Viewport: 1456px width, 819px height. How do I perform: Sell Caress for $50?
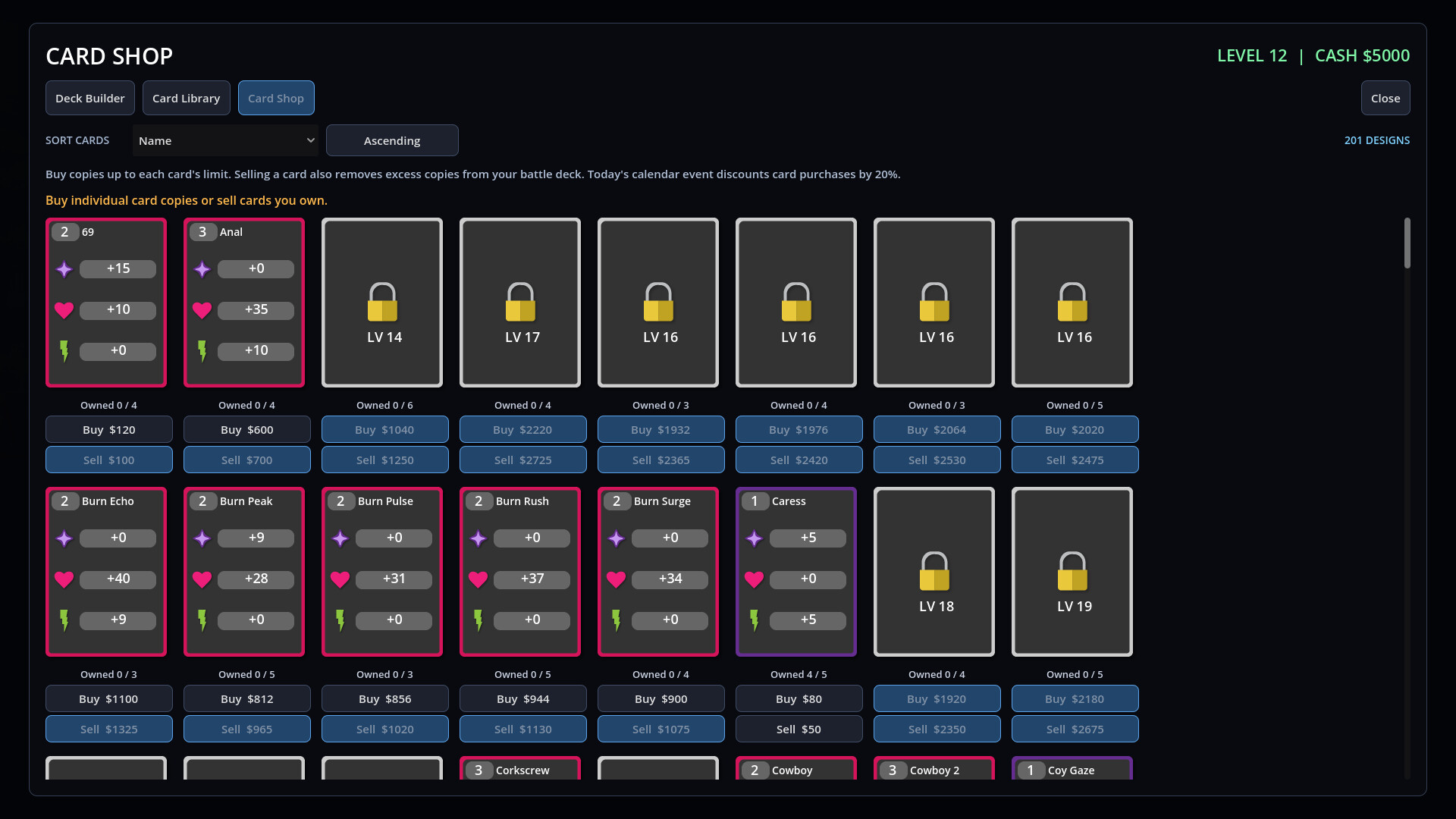[x=799, y=729]
